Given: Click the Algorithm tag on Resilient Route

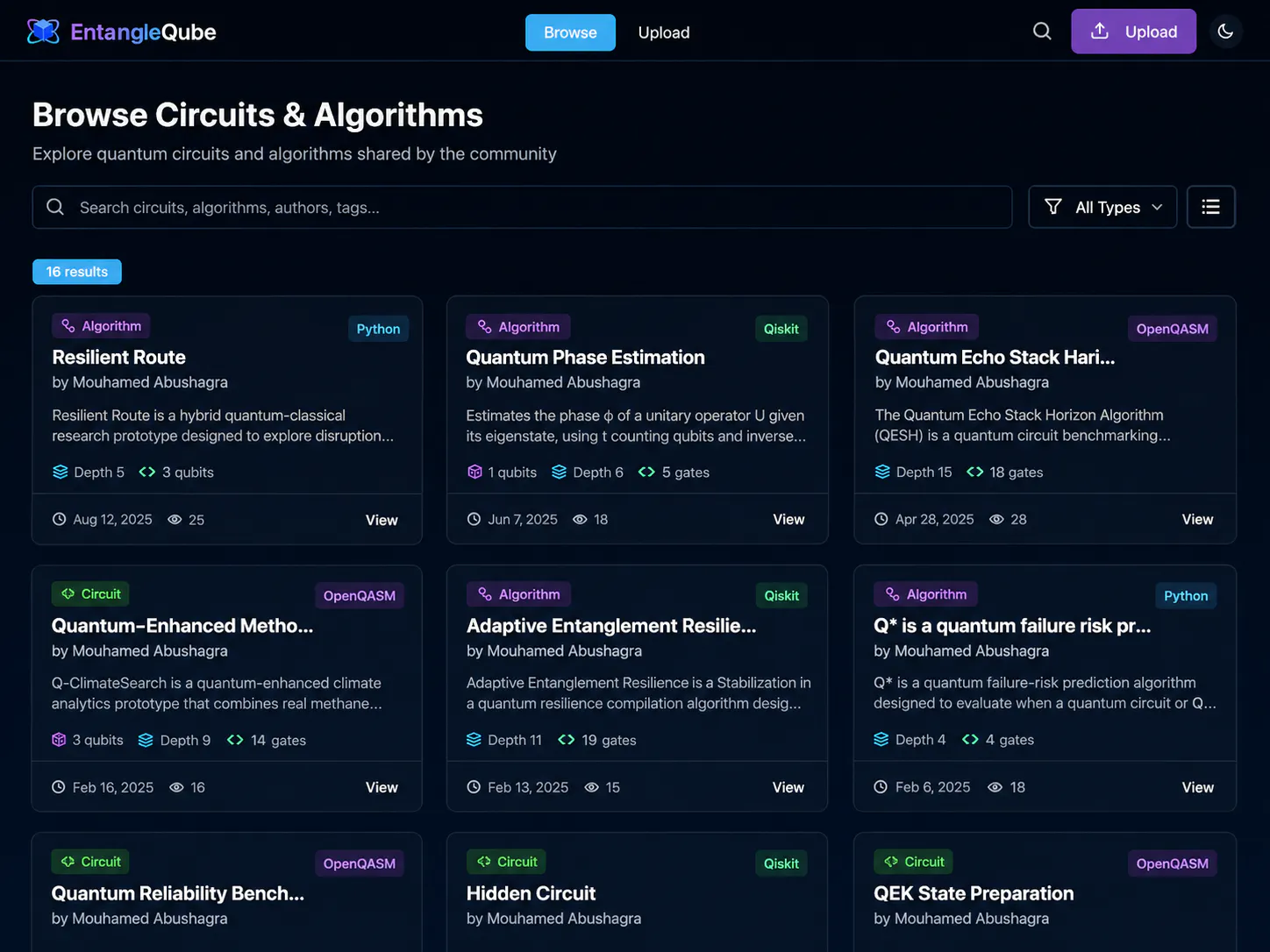Looking at the screenshot, I should (x=102, y=326).
